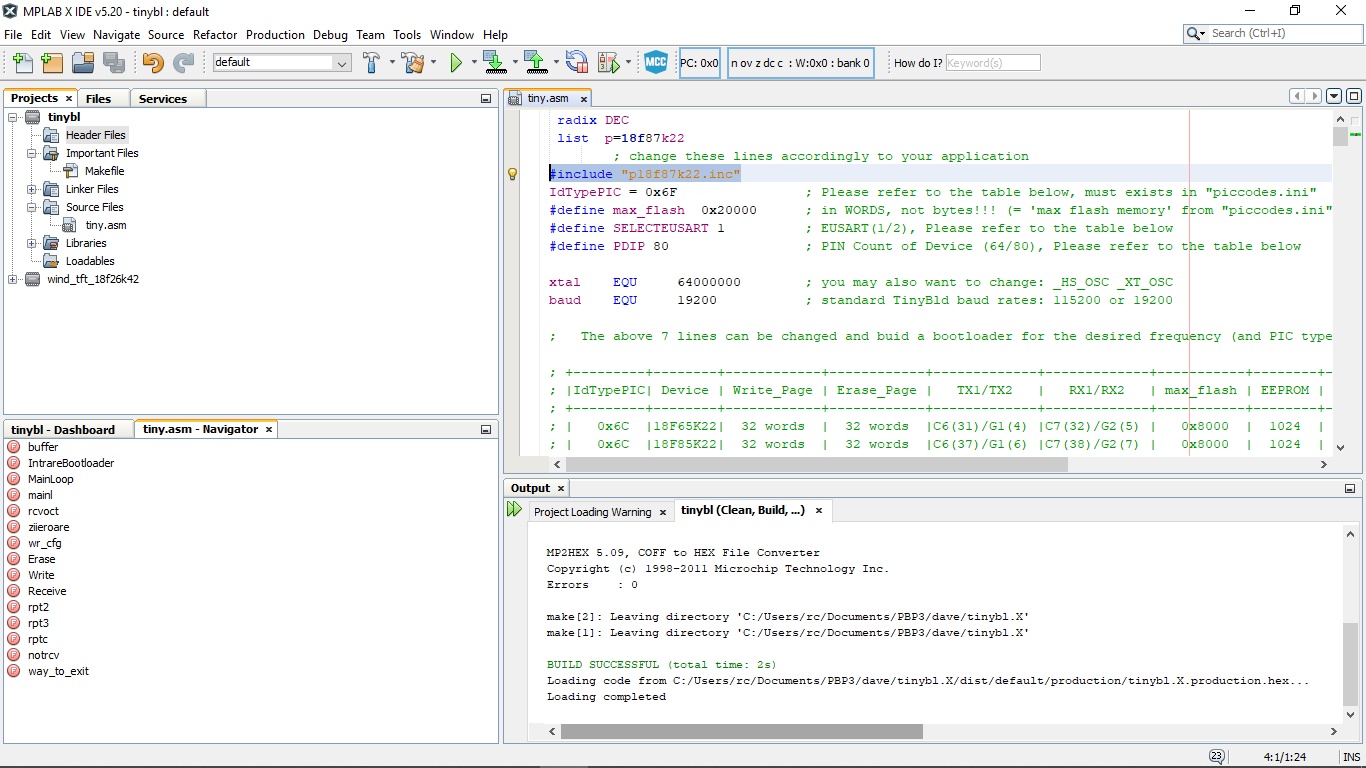Viewport: 1366px width, 768px height.
Task: Click the How do I keyword field
Action: [x=992, y=63]
